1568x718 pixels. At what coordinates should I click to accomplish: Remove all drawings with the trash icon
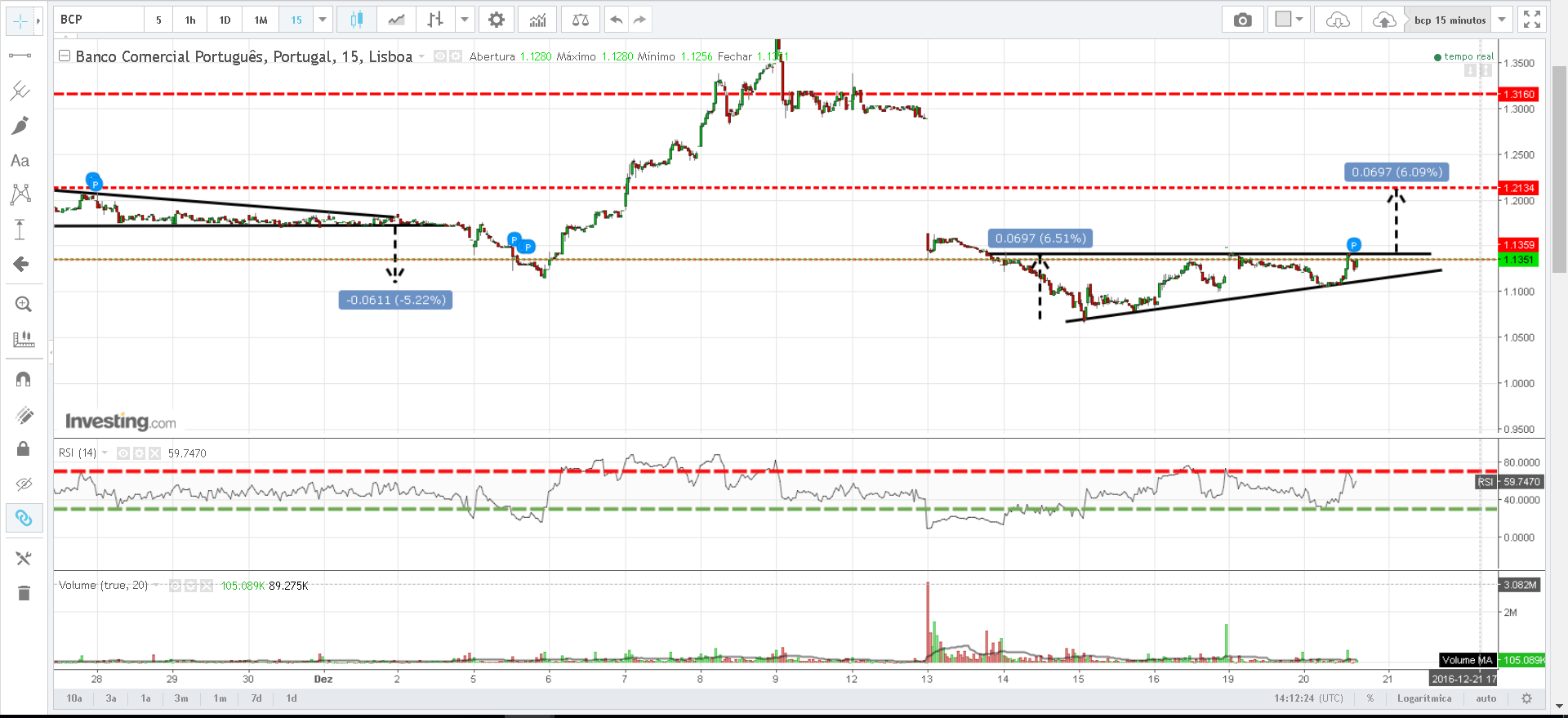click(24, 593)
